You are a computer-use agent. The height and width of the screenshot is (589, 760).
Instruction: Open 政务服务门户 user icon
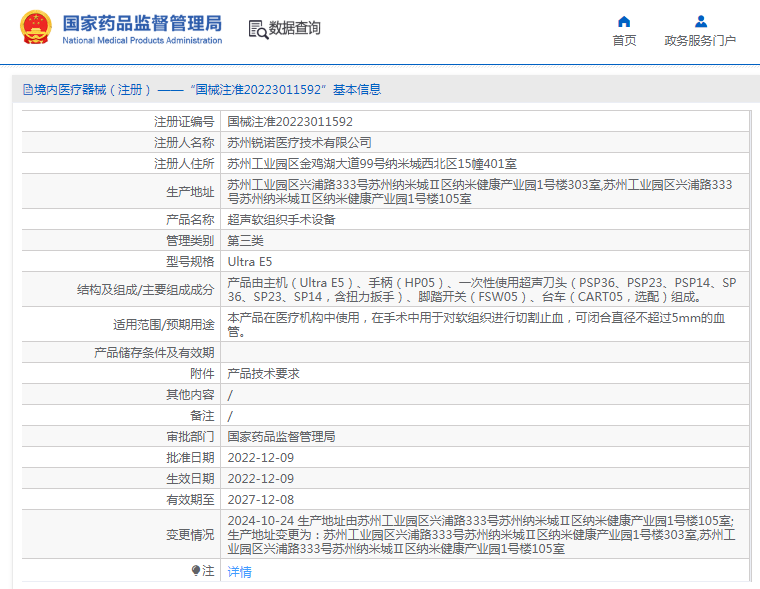(700, 22)
